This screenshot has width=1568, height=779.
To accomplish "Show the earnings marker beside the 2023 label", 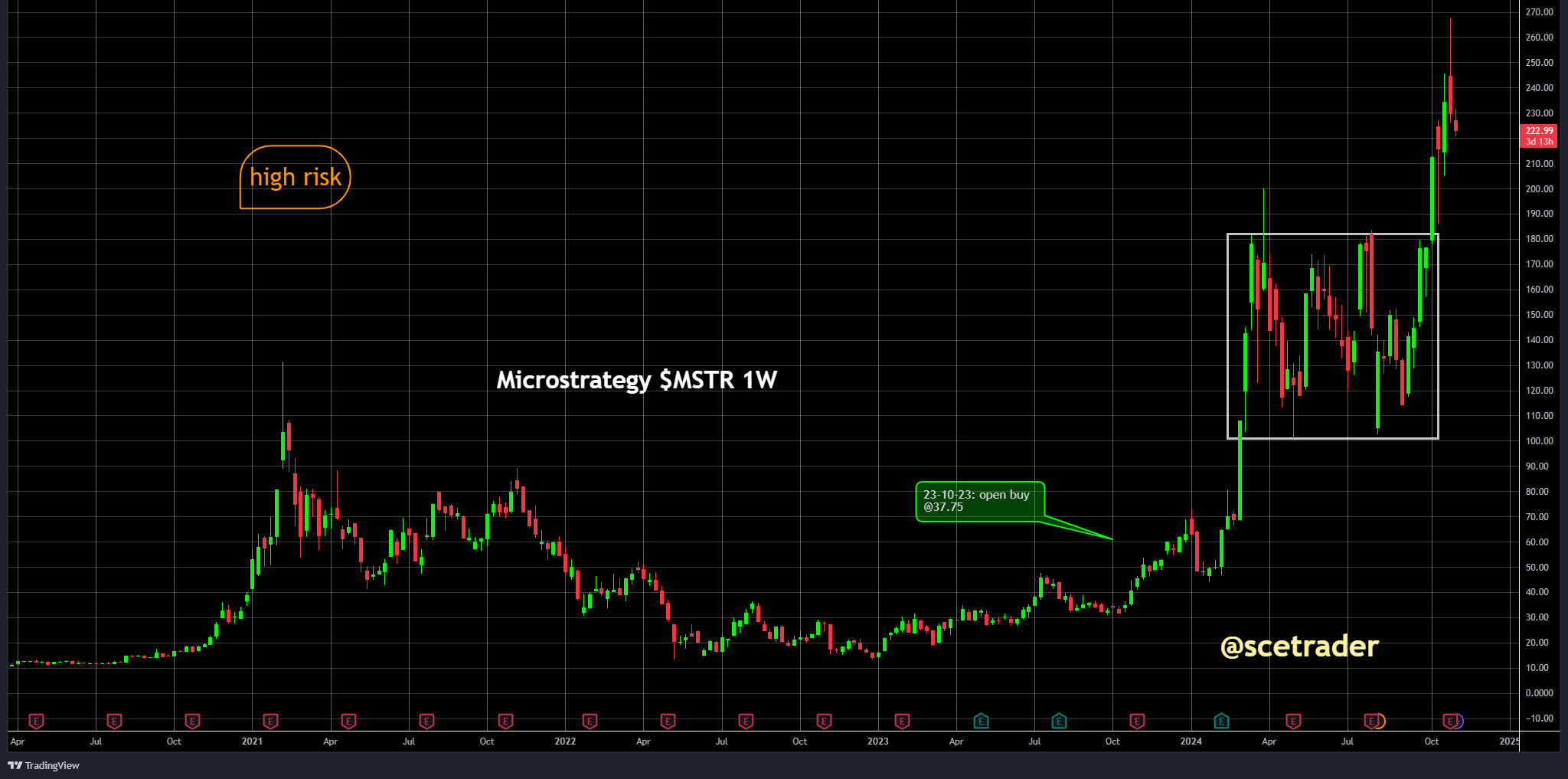I will (902, 721).
